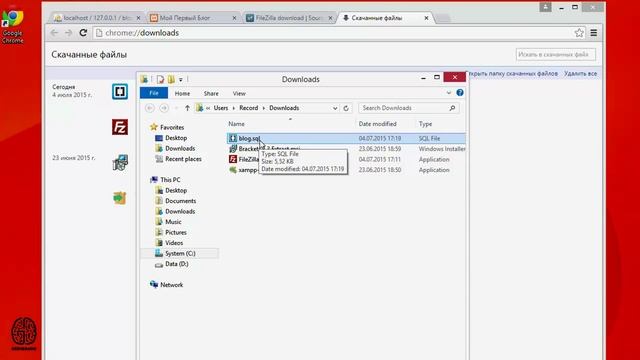Click xampp file icon in Explorer list
The image size is (640, 360).
pyautogui.click(x=233, y=170)
